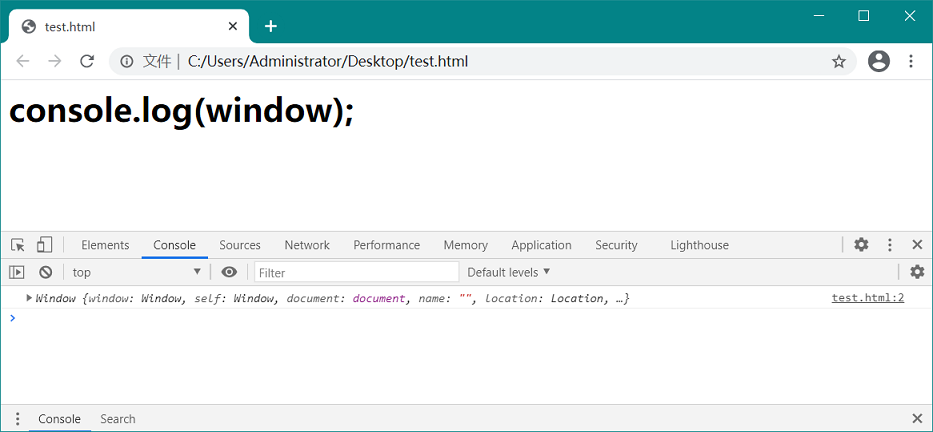Viewport: 933px width, 432px height.
Task: Click the console Filter input field
Action: tap(357, 273)
